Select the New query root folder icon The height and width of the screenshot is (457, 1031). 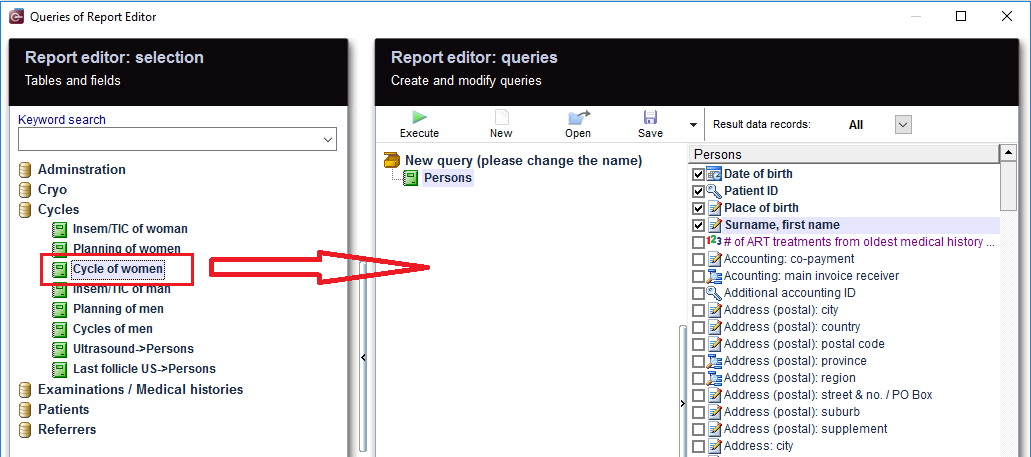392,160
